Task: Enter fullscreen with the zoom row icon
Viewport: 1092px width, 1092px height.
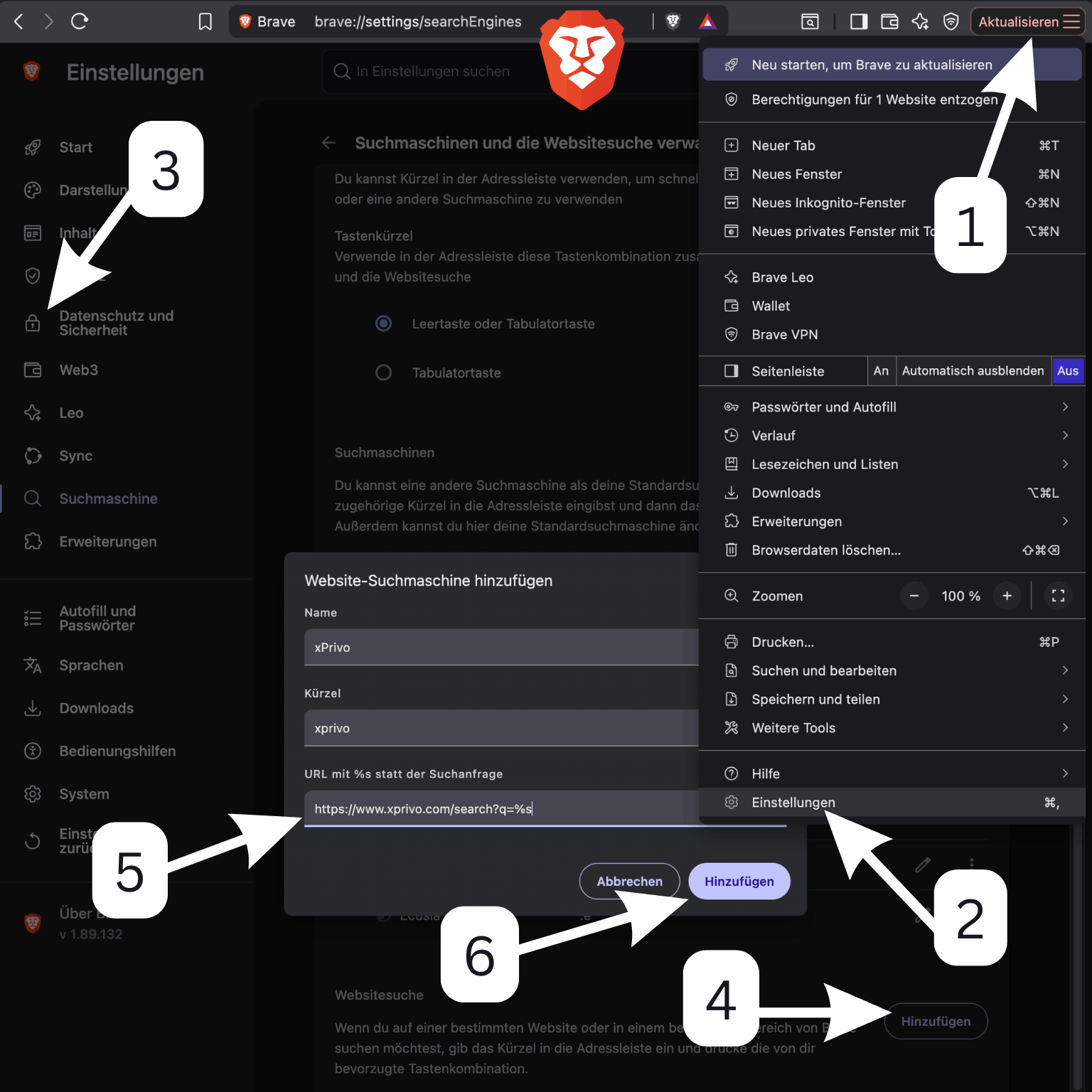Action: (1058, 596)
